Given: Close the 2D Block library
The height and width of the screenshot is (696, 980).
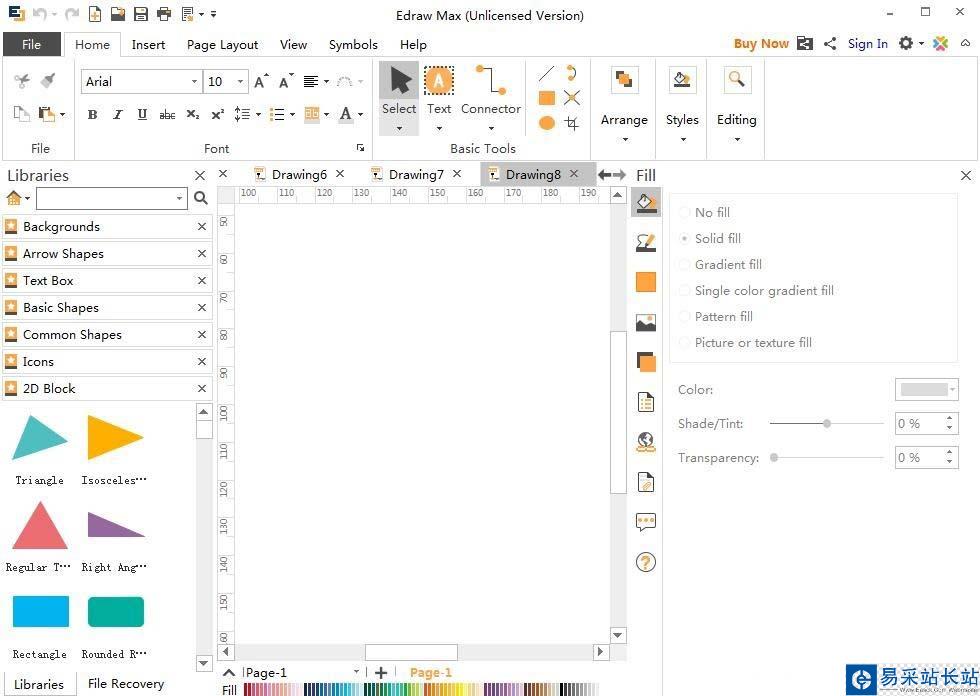Looking at the screenshot, I should (x=201, y=389).
